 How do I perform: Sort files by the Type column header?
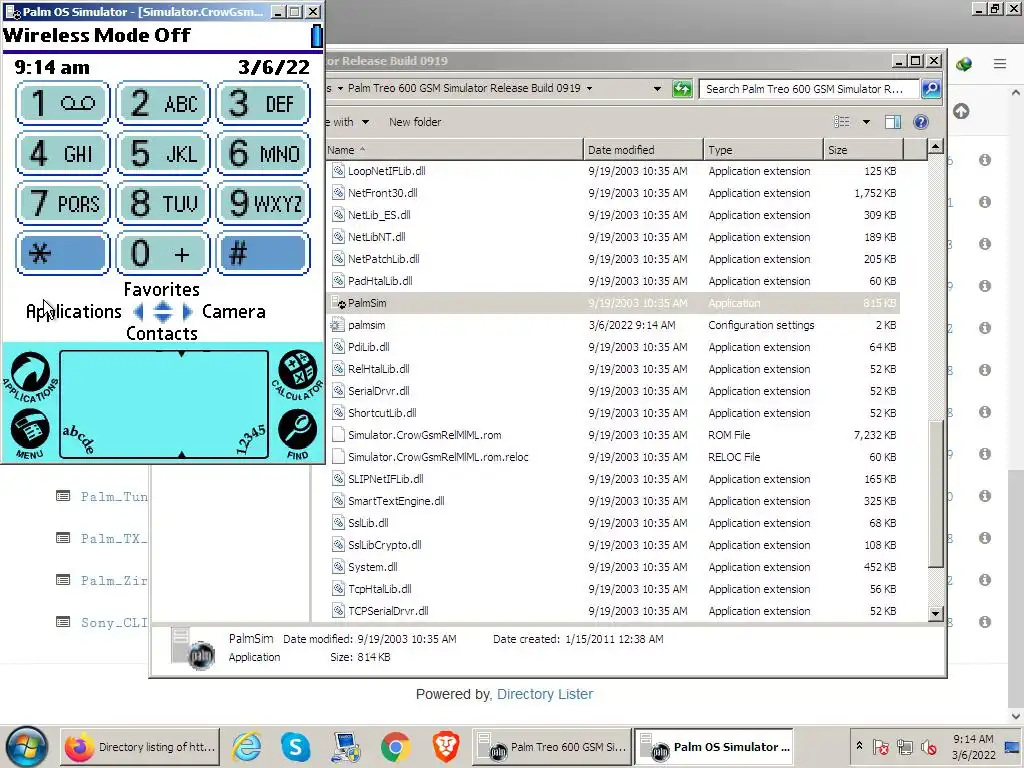point(763,150)
